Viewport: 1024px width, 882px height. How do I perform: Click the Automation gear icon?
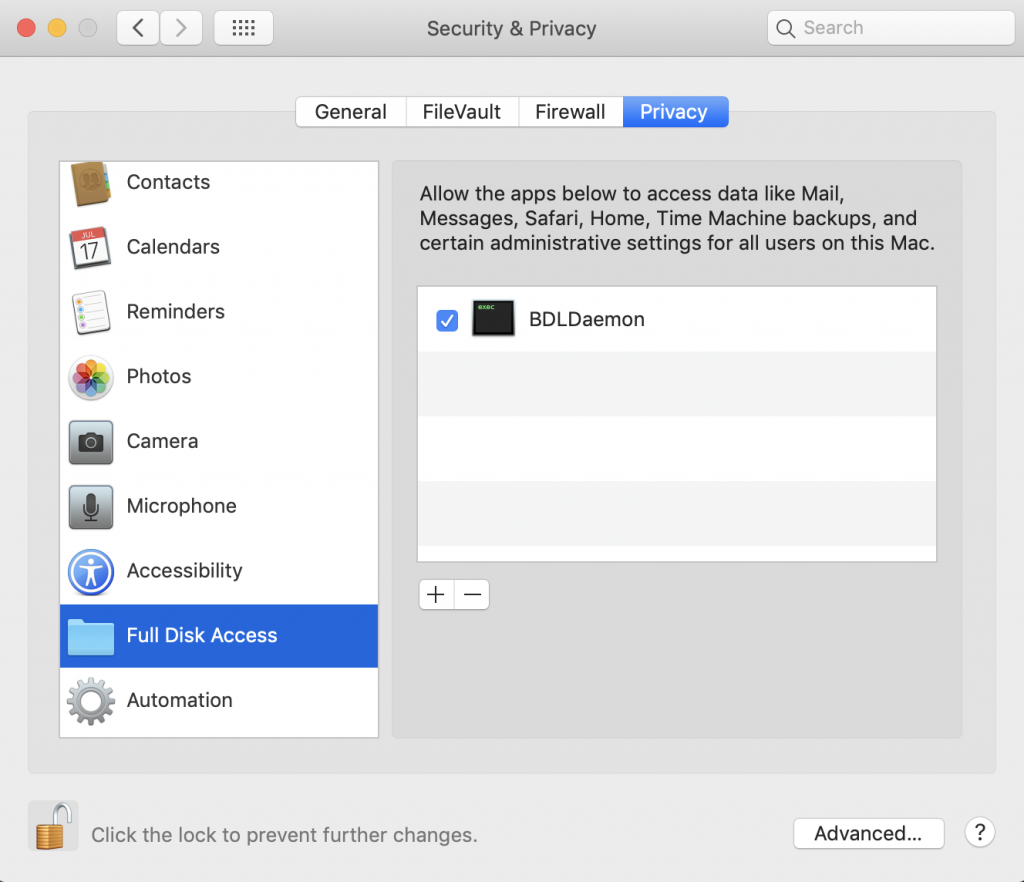click(91, 701)
